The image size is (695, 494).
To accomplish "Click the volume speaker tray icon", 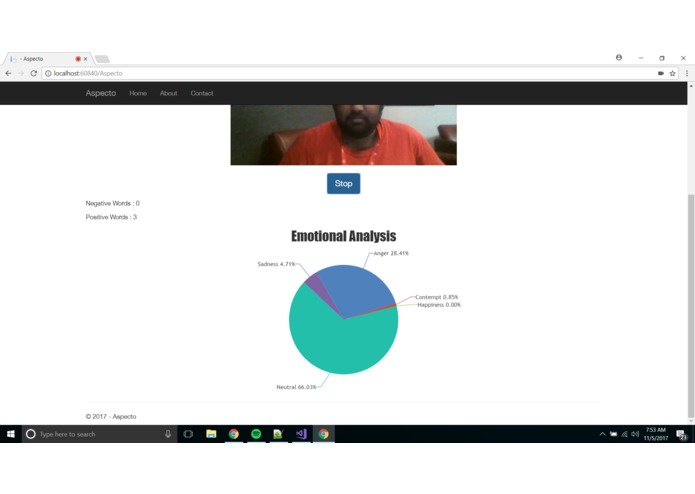I will pos(635,434).
